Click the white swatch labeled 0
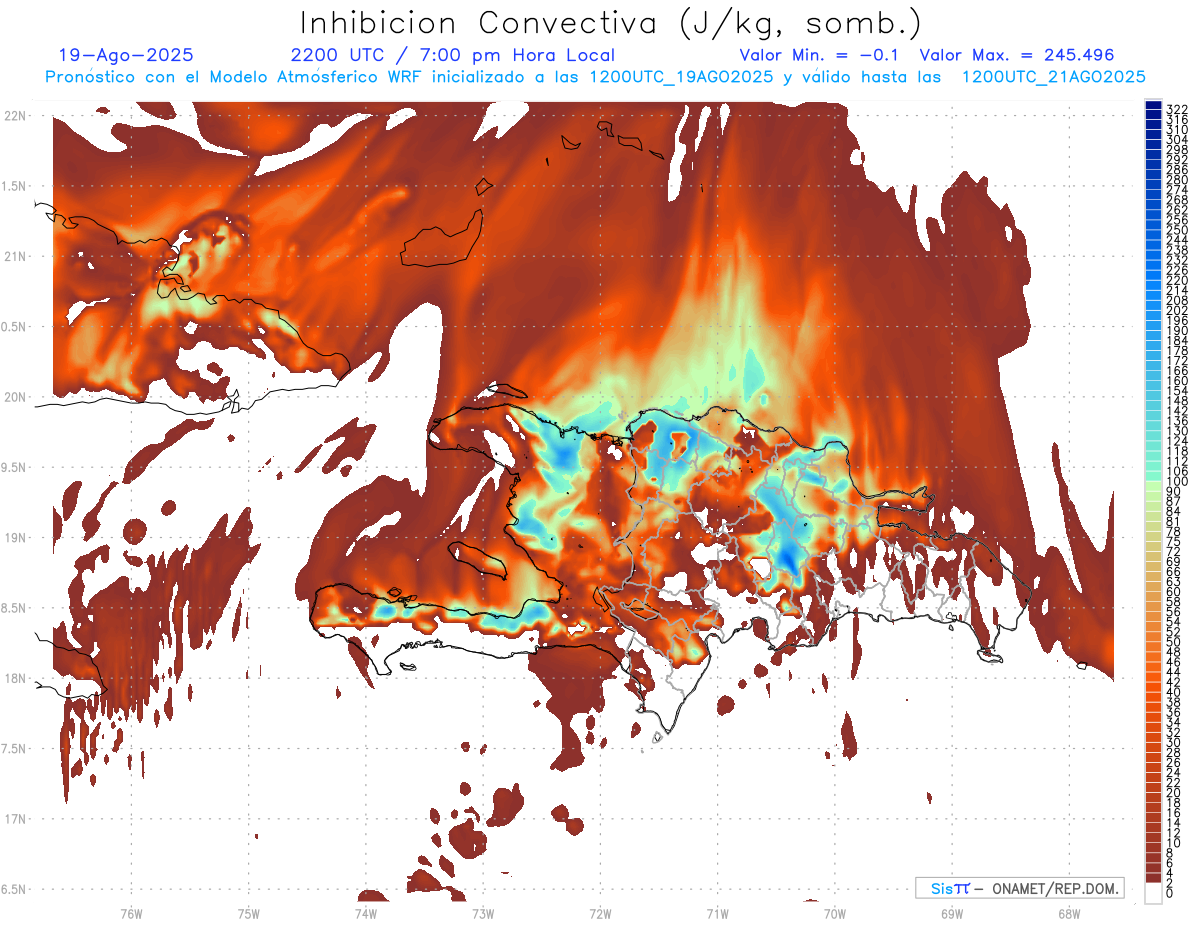 1154,892
